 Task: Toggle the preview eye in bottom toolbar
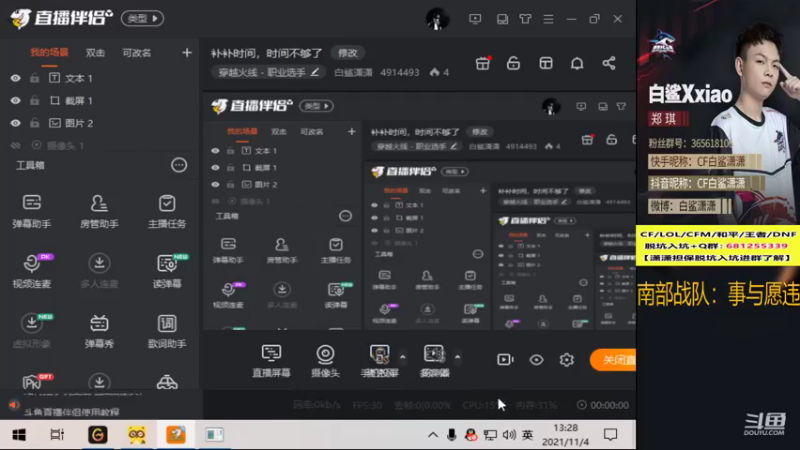(x=536, y=360)
